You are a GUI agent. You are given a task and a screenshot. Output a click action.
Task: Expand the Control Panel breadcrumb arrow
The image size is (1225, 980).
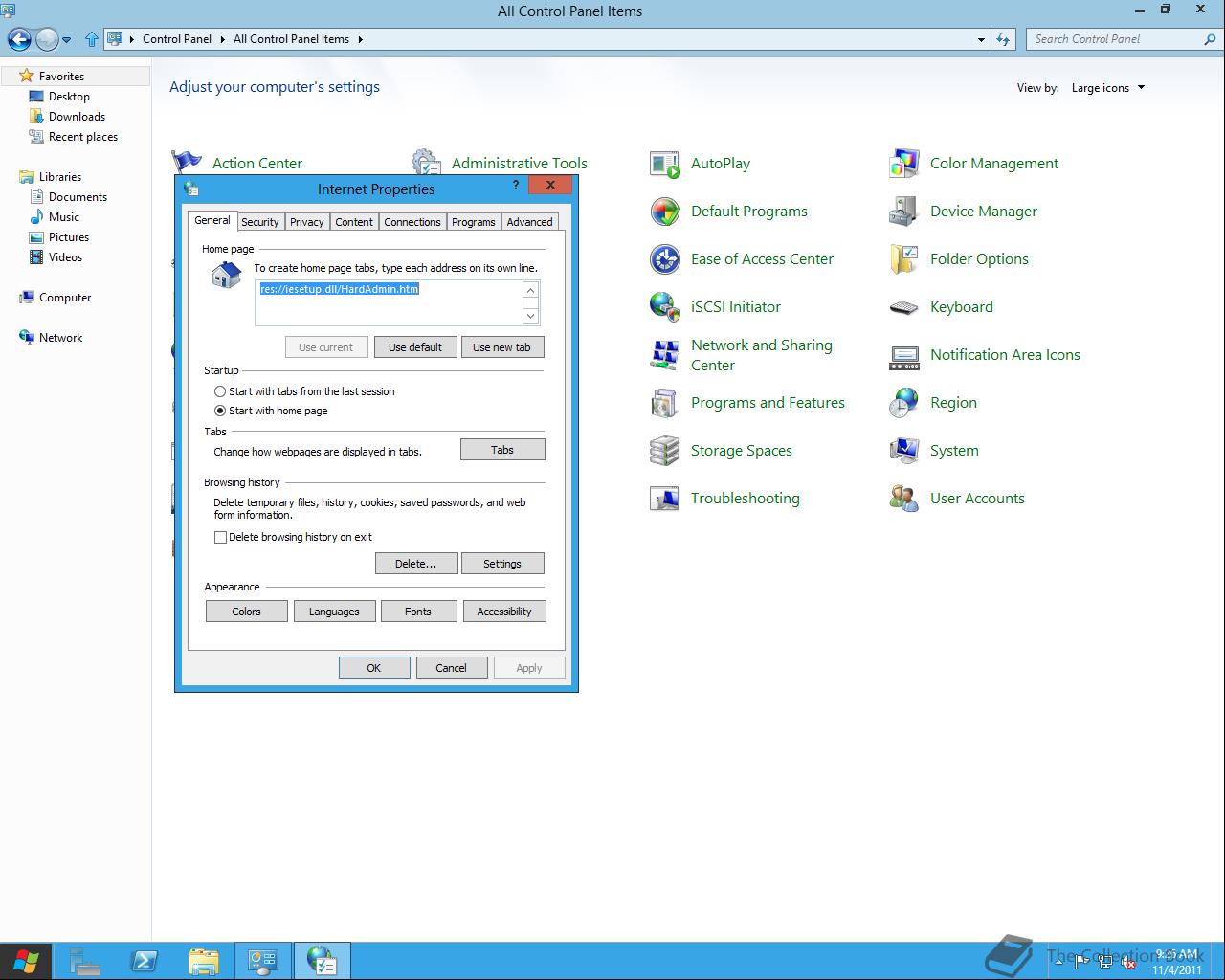coord(222,39)
